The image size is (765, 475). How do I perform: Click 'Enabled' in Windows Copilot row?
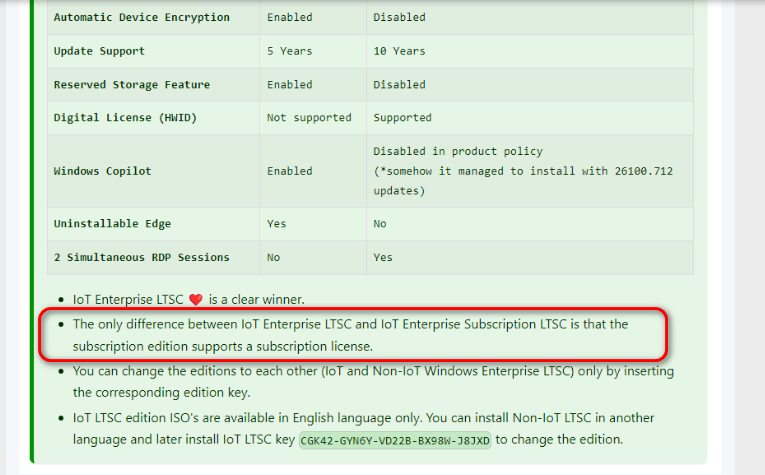(x=289, y=171)
